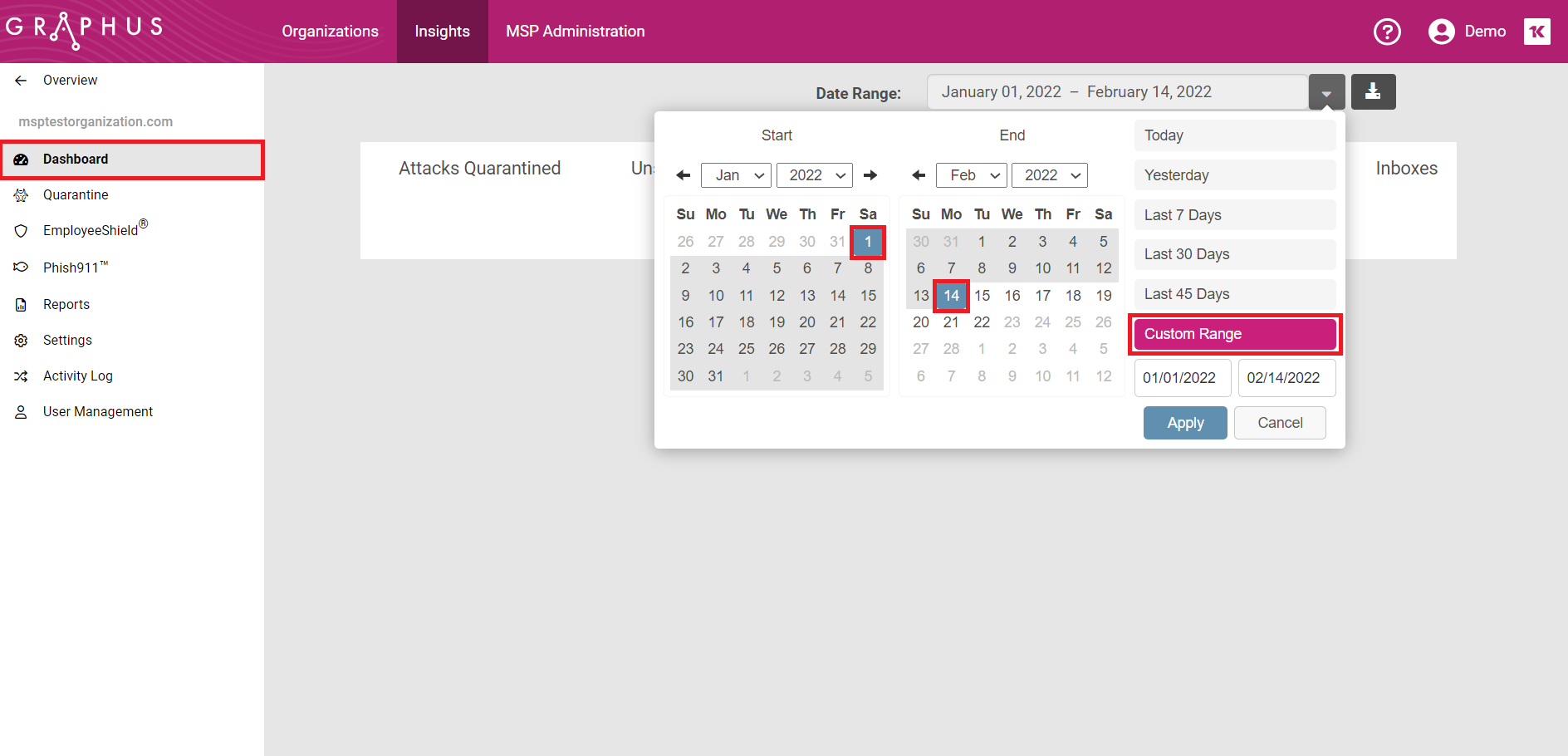
Task: Open the End calendar Feb month dropdown
Action: tap(972, 175)
